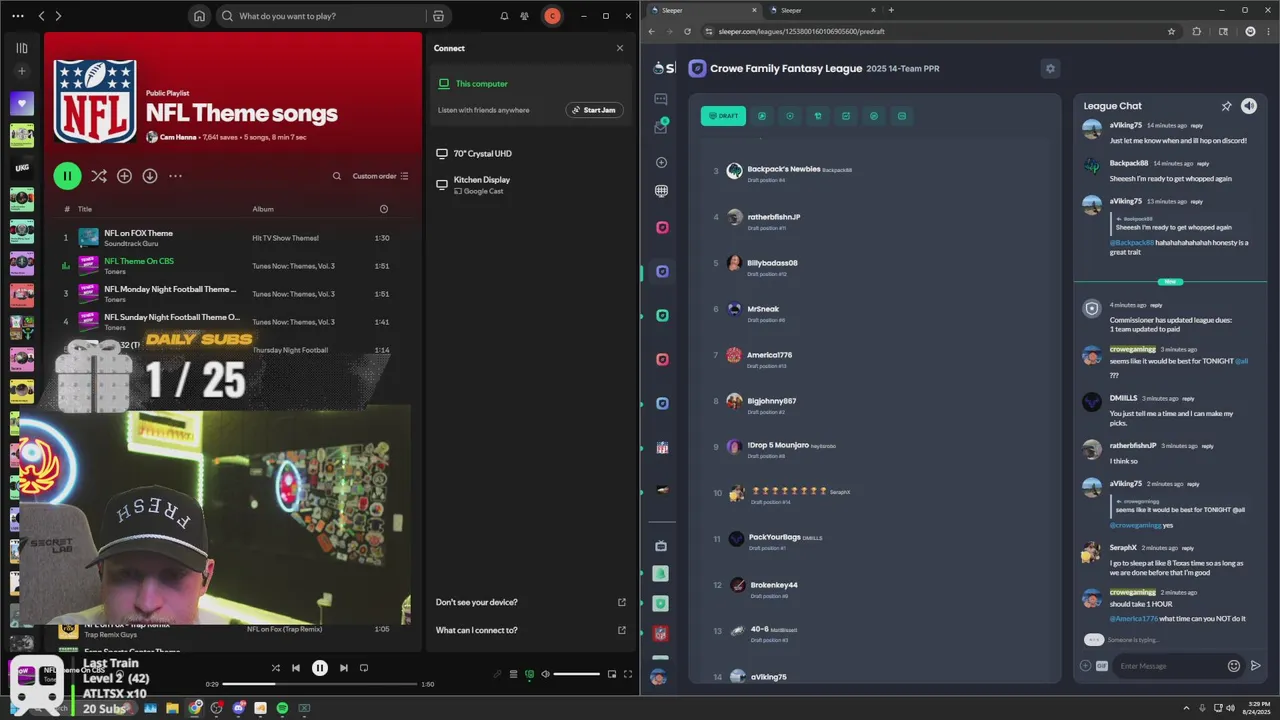
Task: Click Start Jam button
Action: (x=594, y=110)
